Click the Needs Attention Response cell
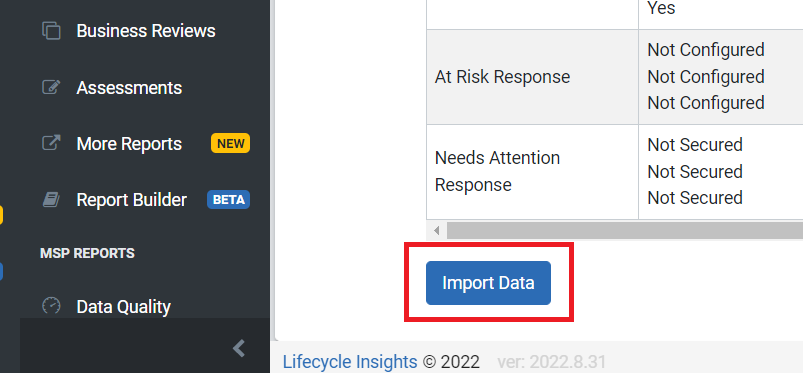The height and width of the screenshot is (373, 803). (x=532, y=172)
